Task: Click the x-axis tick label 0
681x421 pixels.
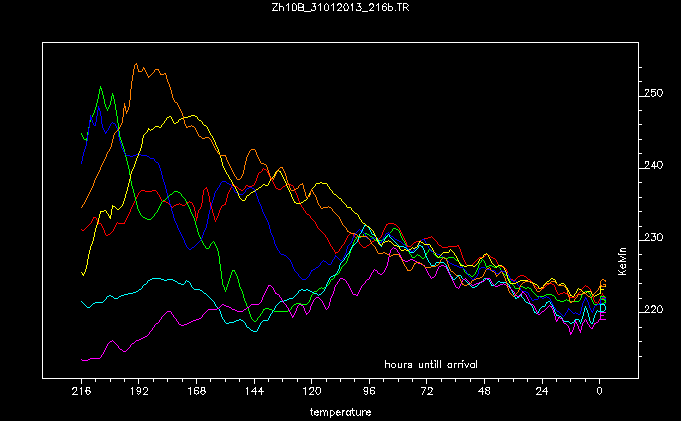Action: click(599, 391)
